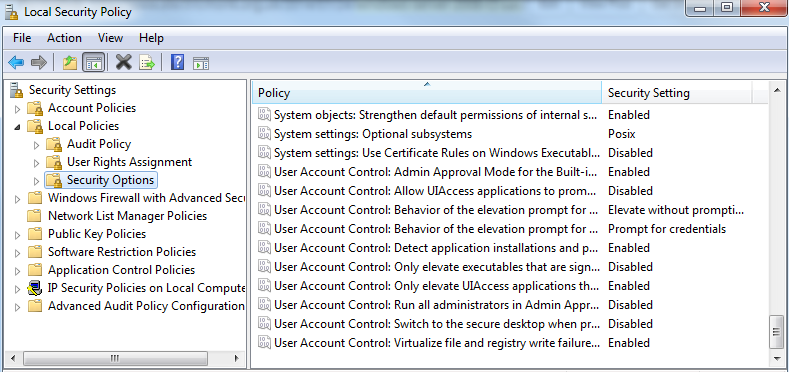Viewport: 789px width, 372px height.
Task: Expand the Application Control Policies node
Action: click(x=18, y=271)
